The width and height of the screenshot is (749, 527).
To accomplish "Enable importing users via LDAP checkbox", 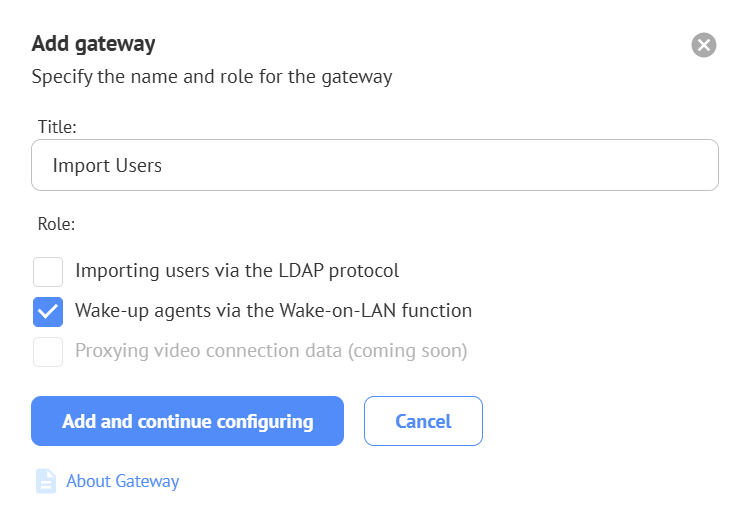I will point(48,271).
